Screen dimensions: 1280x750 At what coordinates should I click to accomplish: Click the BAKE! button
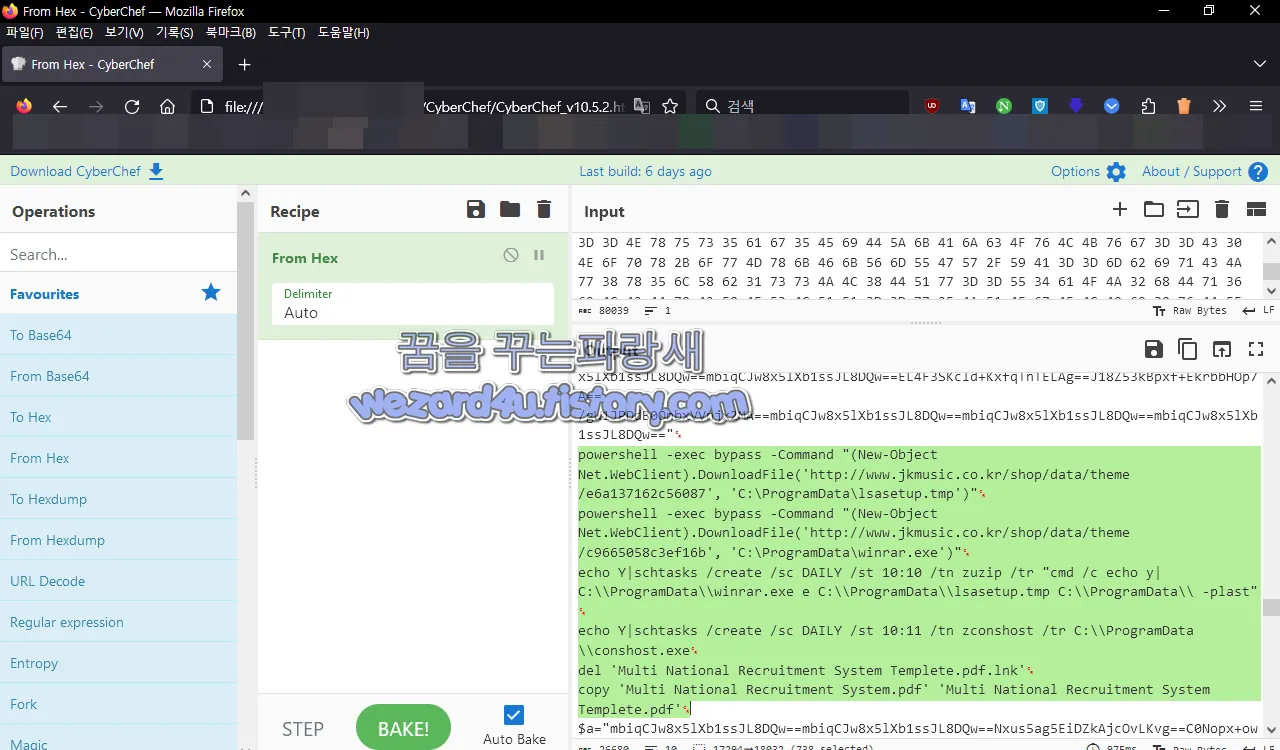point(403,729)
